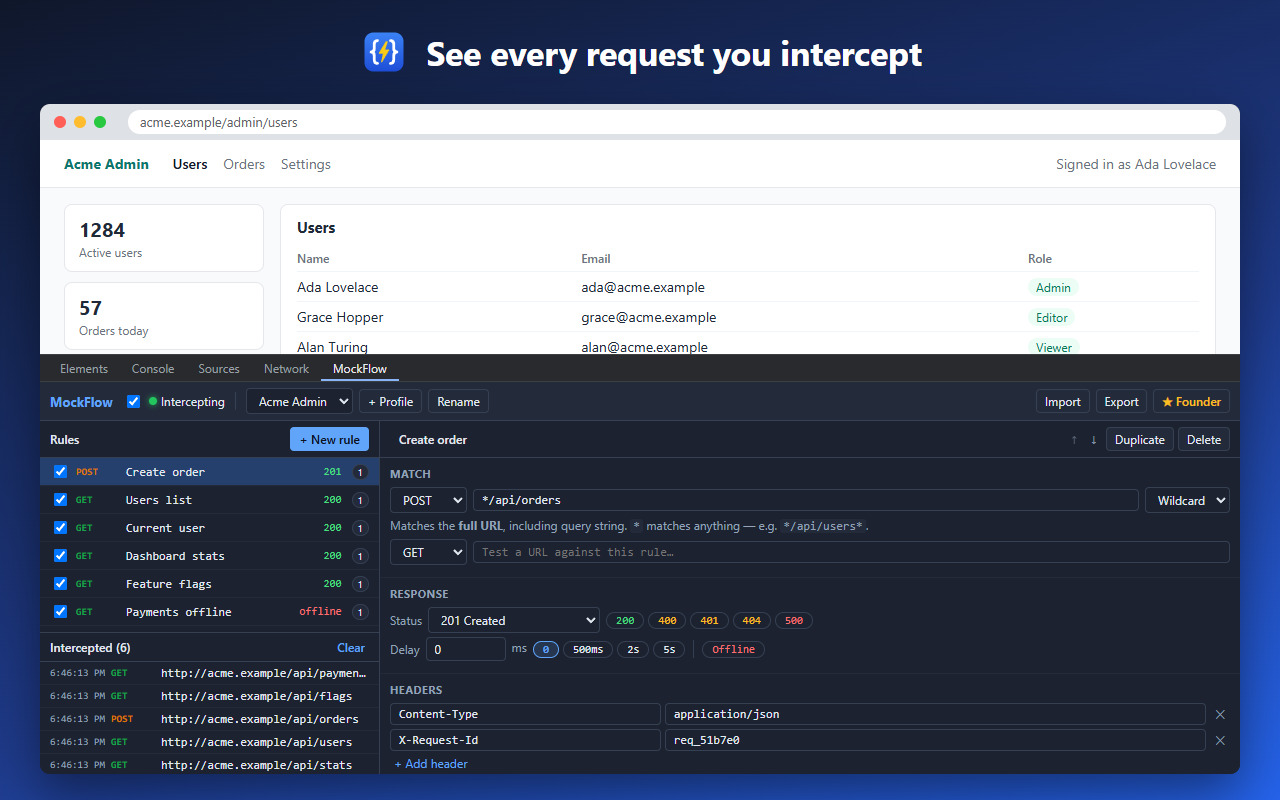Uncheck the Current user rule

(60, 528)
